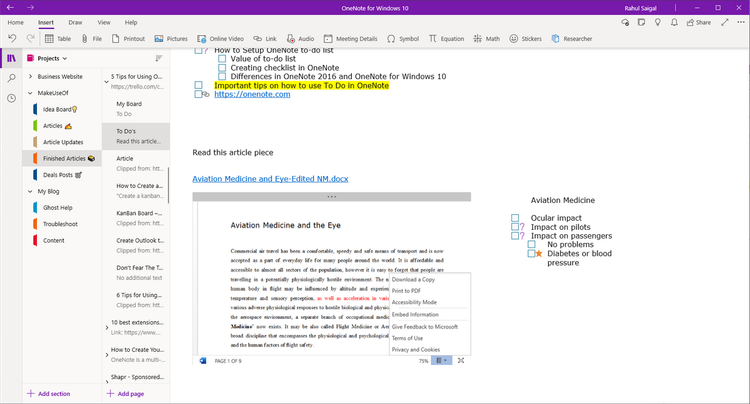Open the Finished Articles section
750x404 pixels.
pos(62,158)
